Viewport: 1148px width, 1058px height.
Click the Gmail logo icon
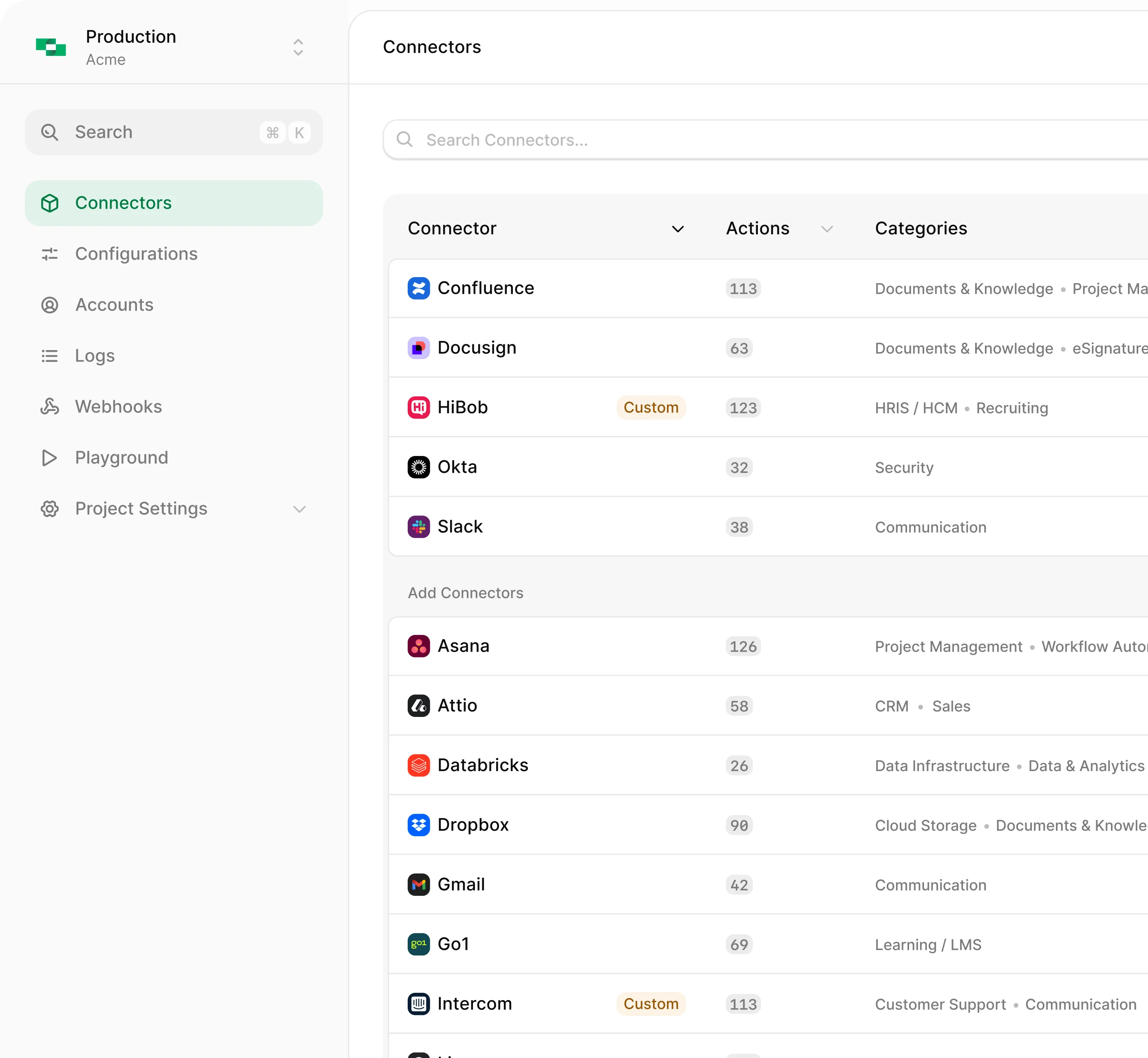click(419, 884)
